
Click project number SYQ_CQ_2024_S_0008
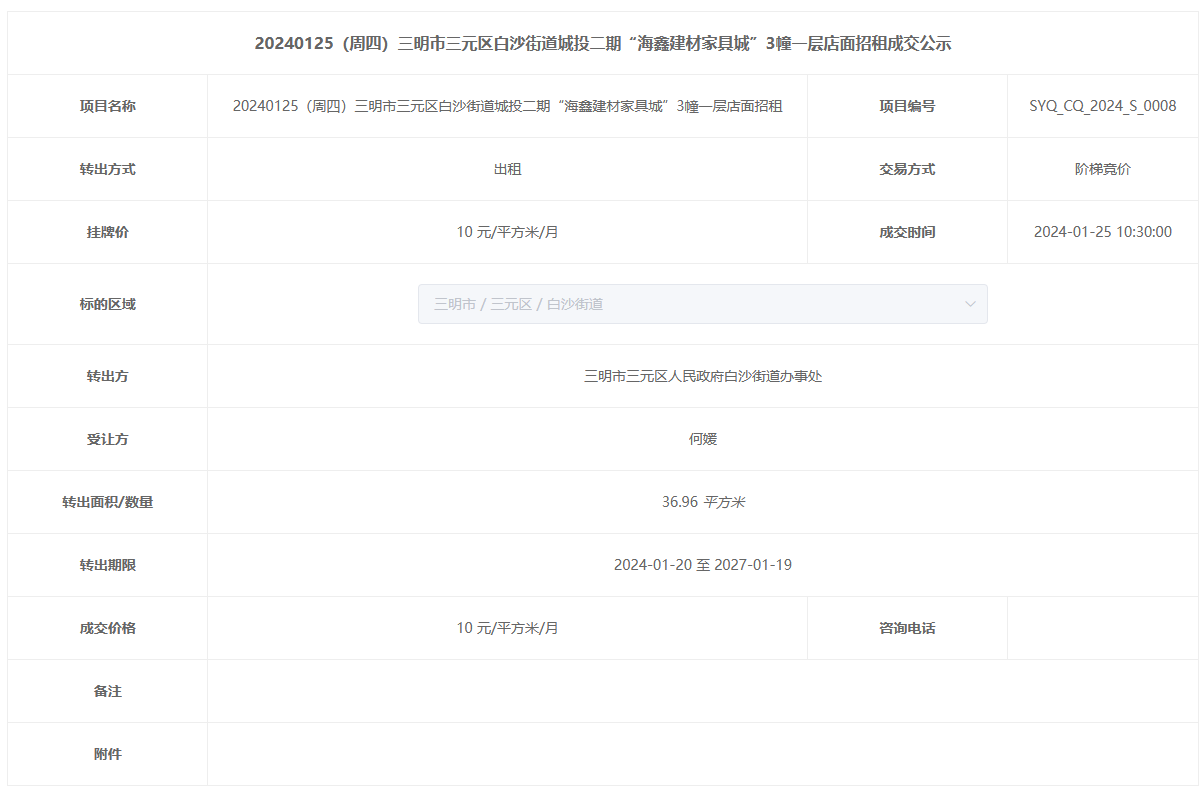point(1102,106)
